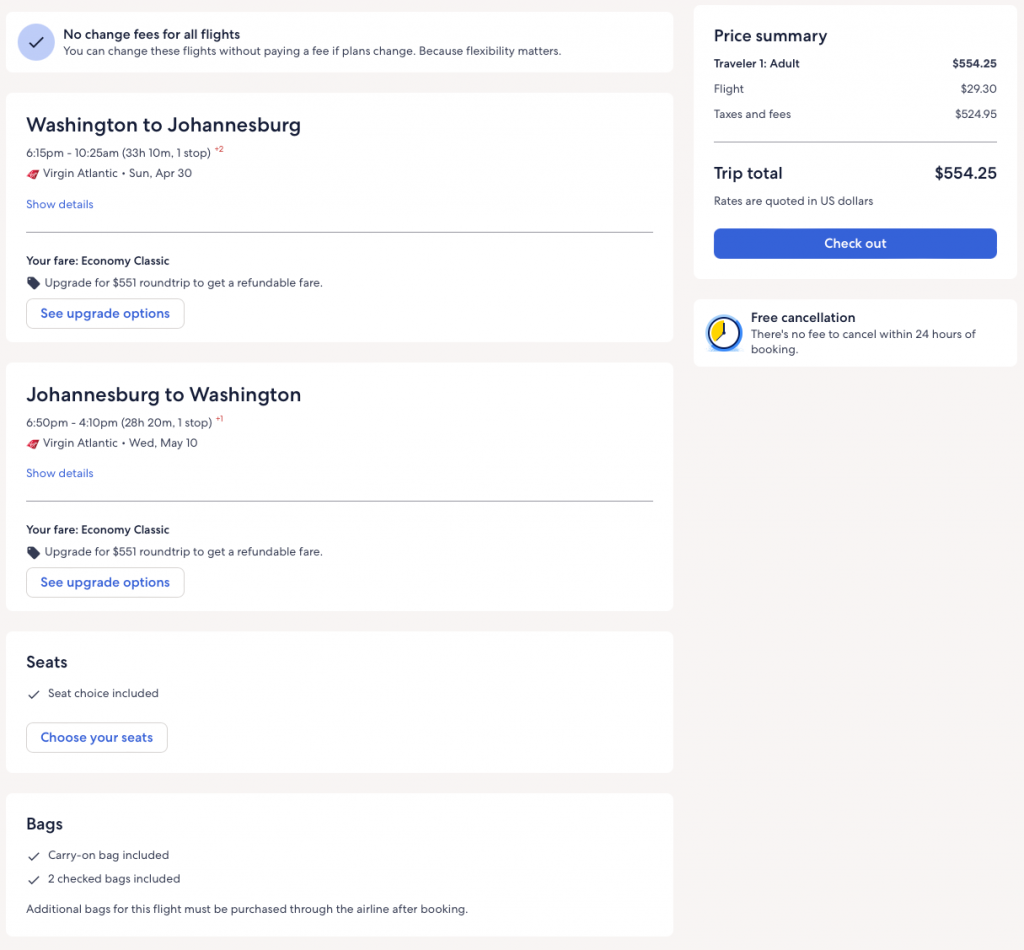The height and width of the screenshot is (950, 1024).
Task: Click the Taxes and fees amount $524.95
Action: 975,114
